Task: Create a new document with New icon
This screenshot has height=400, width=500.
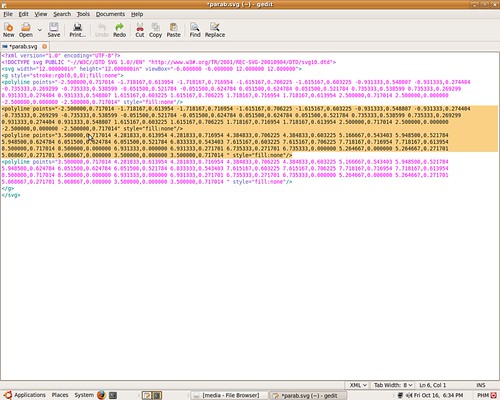Action: (8, 27)
